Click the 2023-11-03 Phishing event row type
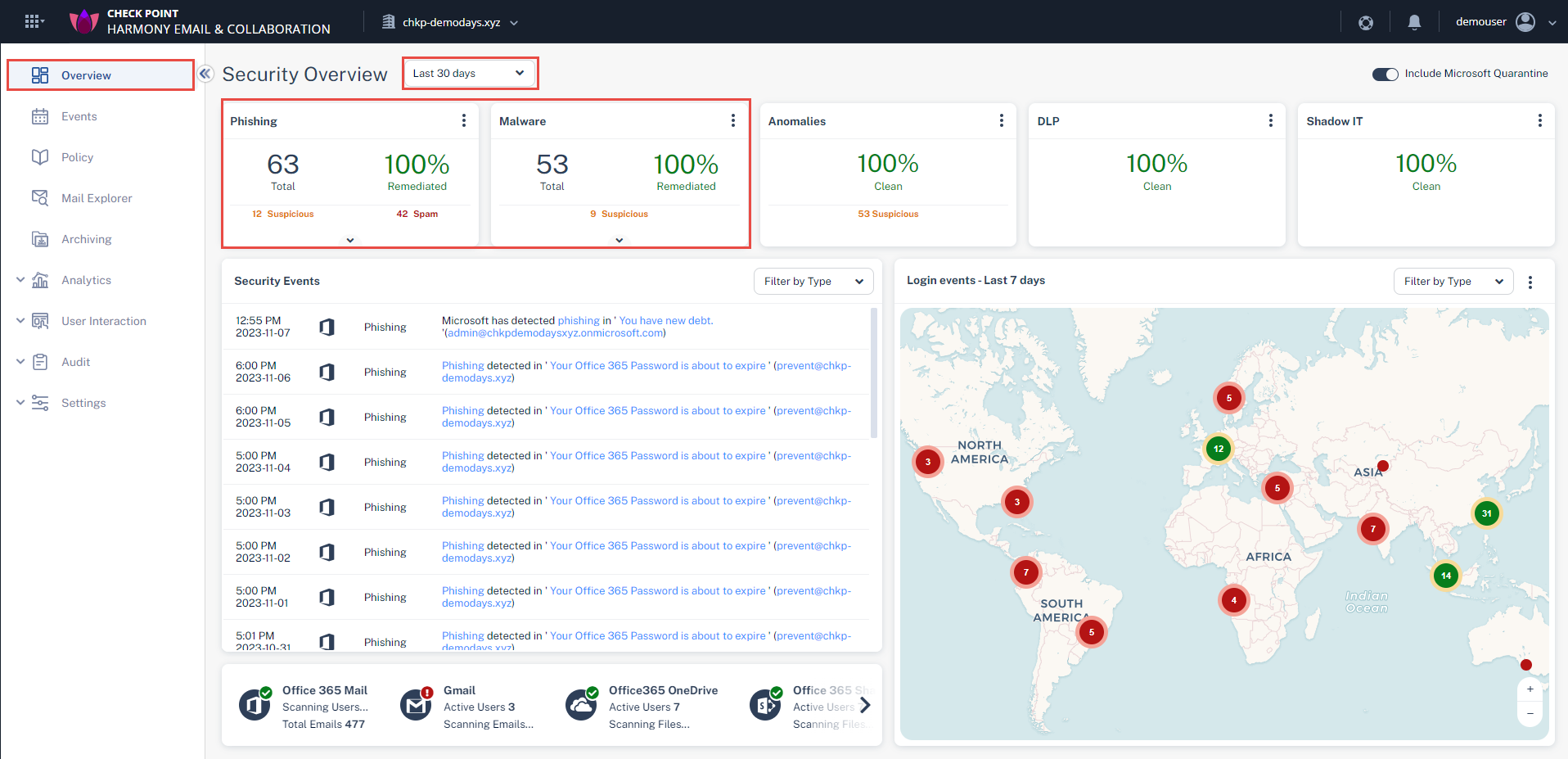The width and height of the screenshot is (1568, 759). click(385, 507)
